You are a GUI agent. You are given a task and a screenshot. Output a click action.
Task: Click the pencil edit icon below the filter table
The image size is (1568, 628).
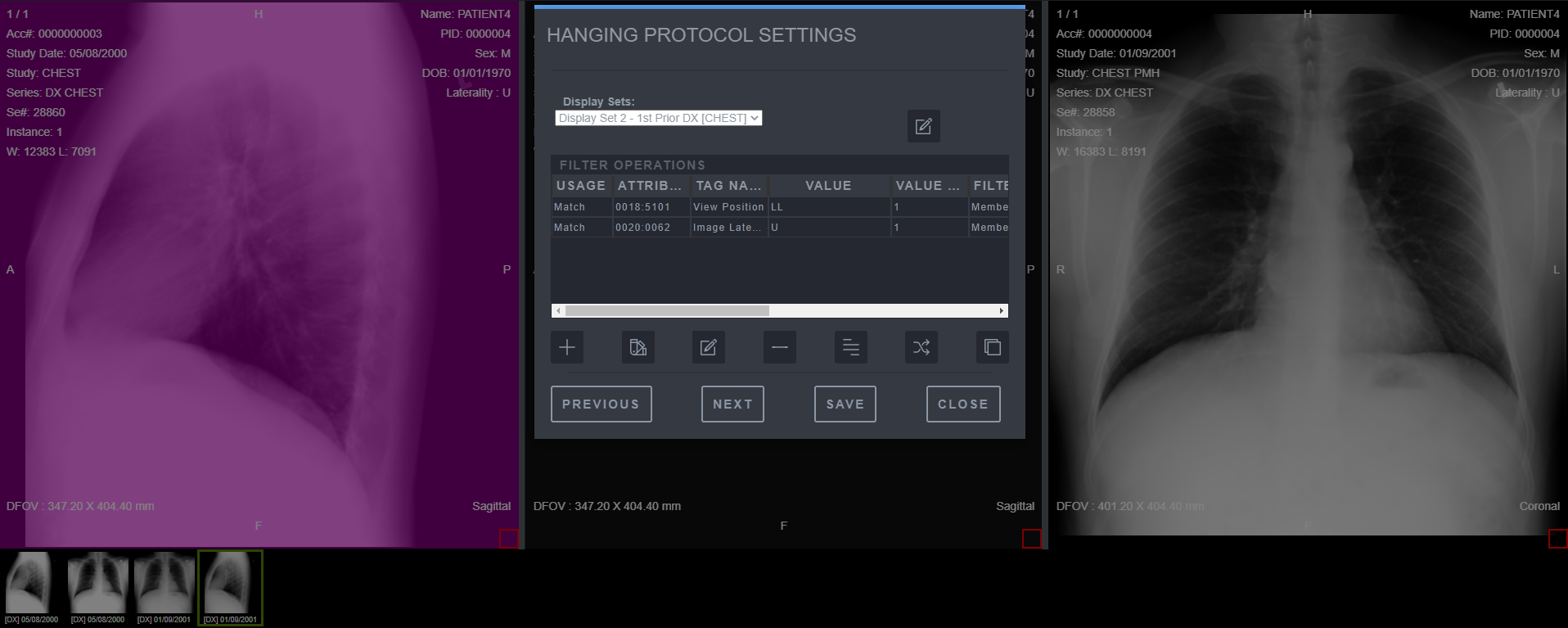708,347
